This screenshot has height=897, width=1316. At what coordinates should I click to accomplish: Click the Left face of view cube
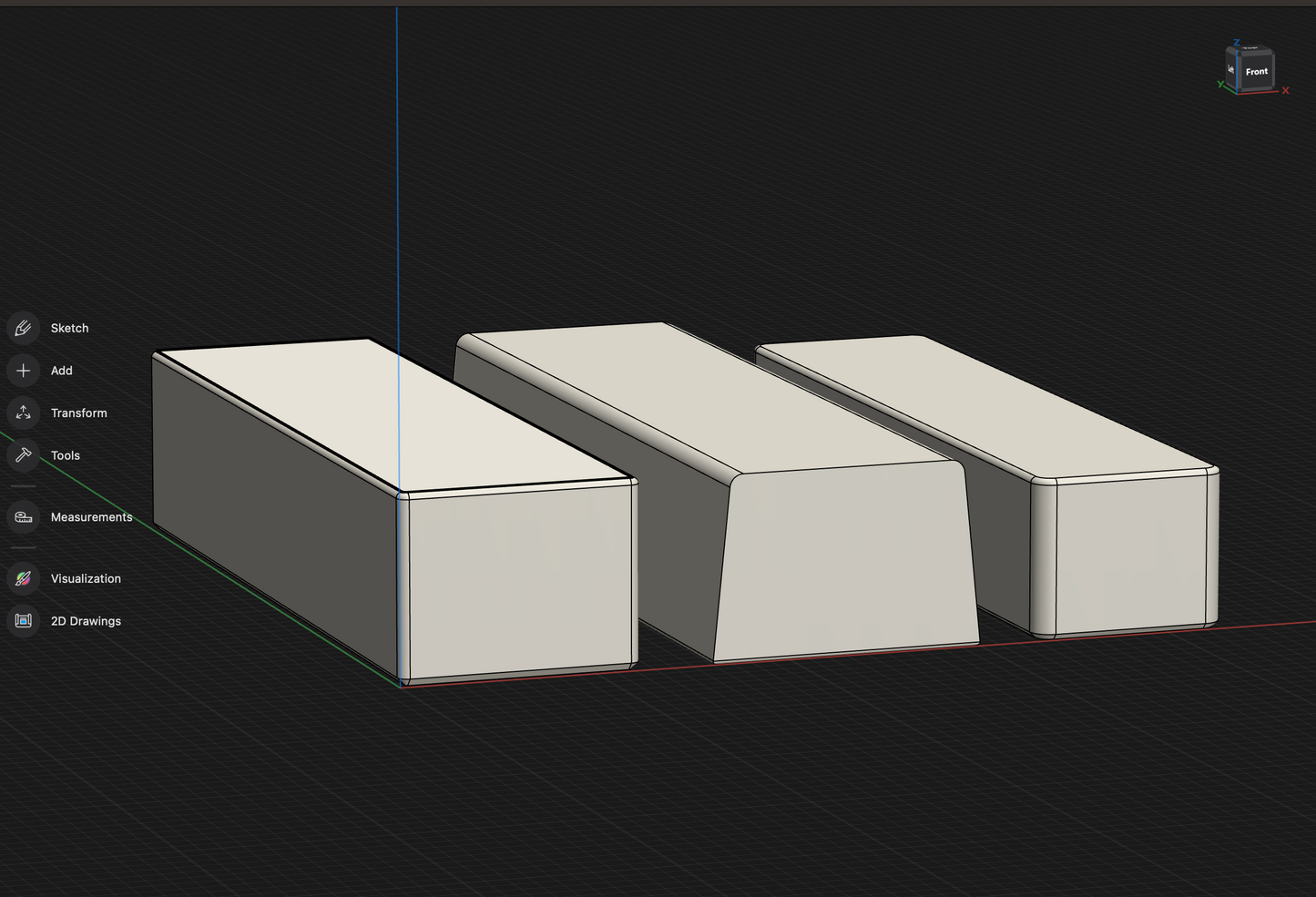pos(1231,69)
